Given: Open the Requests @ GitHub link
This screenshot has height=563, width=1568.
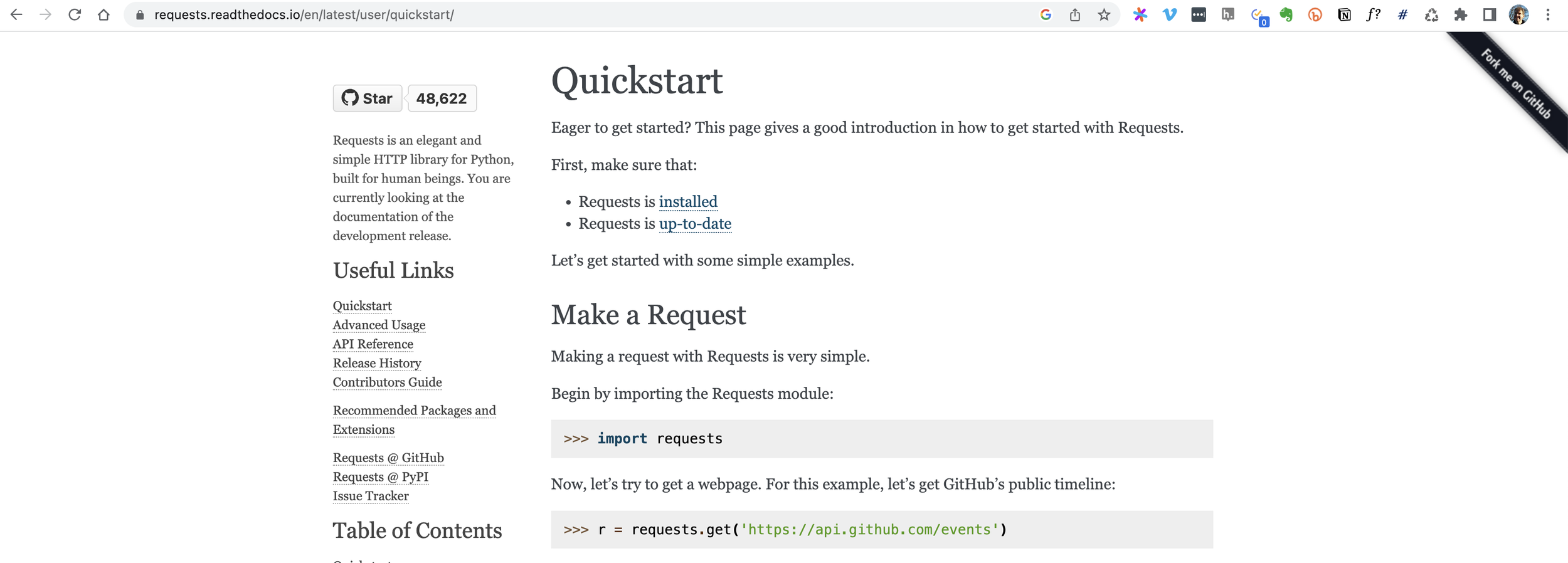Looking at the screenshot, I should pos(388,458).
